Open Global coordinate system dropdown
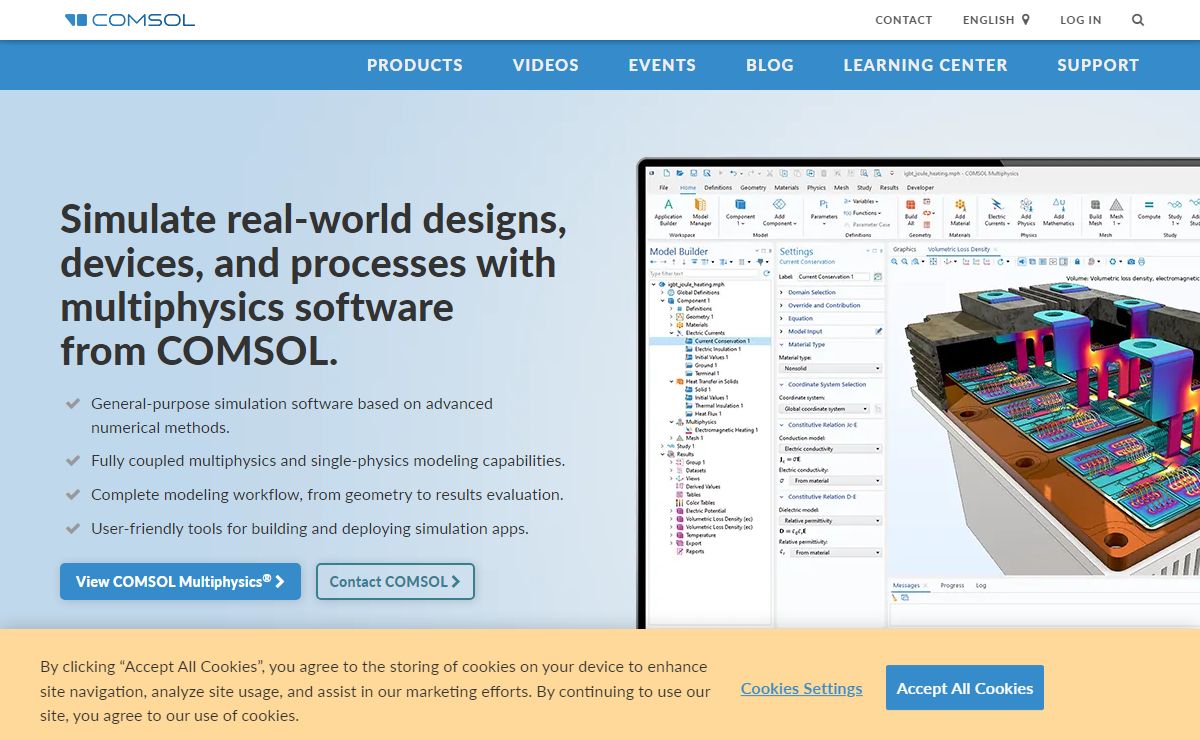 click(826, 409)
